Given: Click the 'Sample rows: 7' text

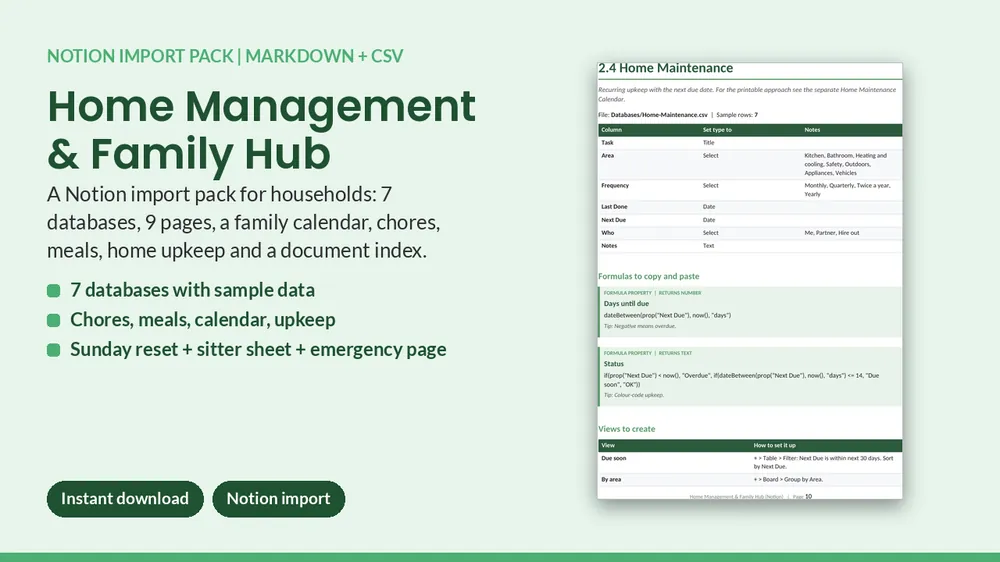Looking at the screenshot, I should (737, 115).
